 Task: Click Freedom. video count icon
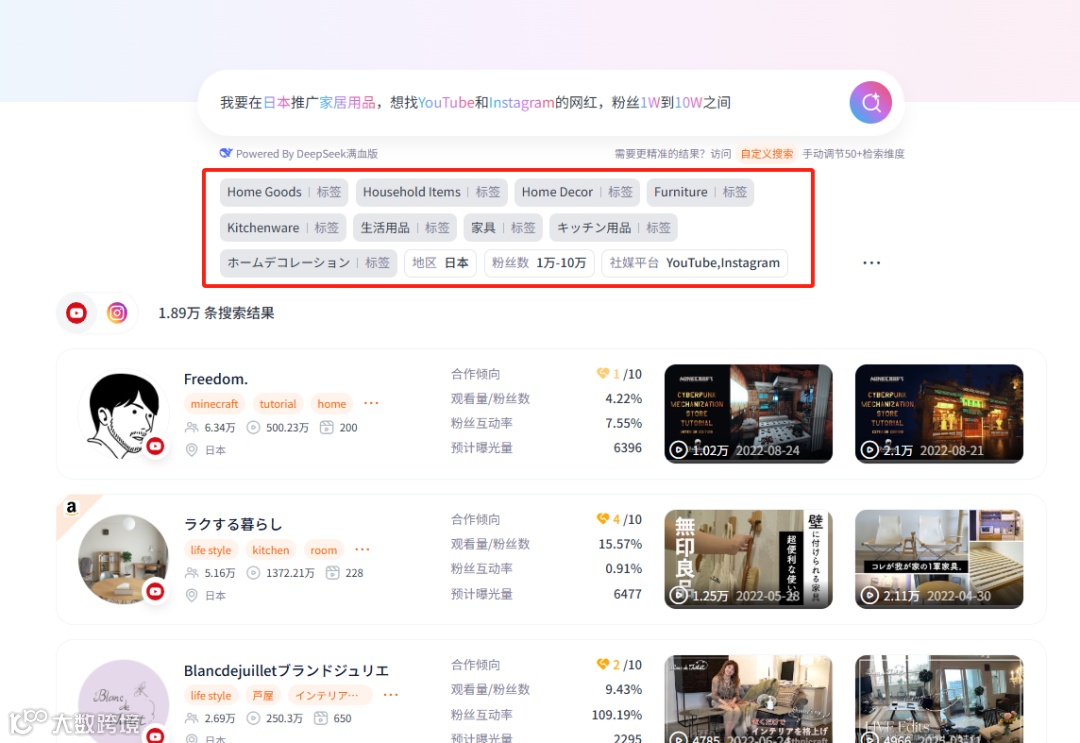[x=326, y=428]
